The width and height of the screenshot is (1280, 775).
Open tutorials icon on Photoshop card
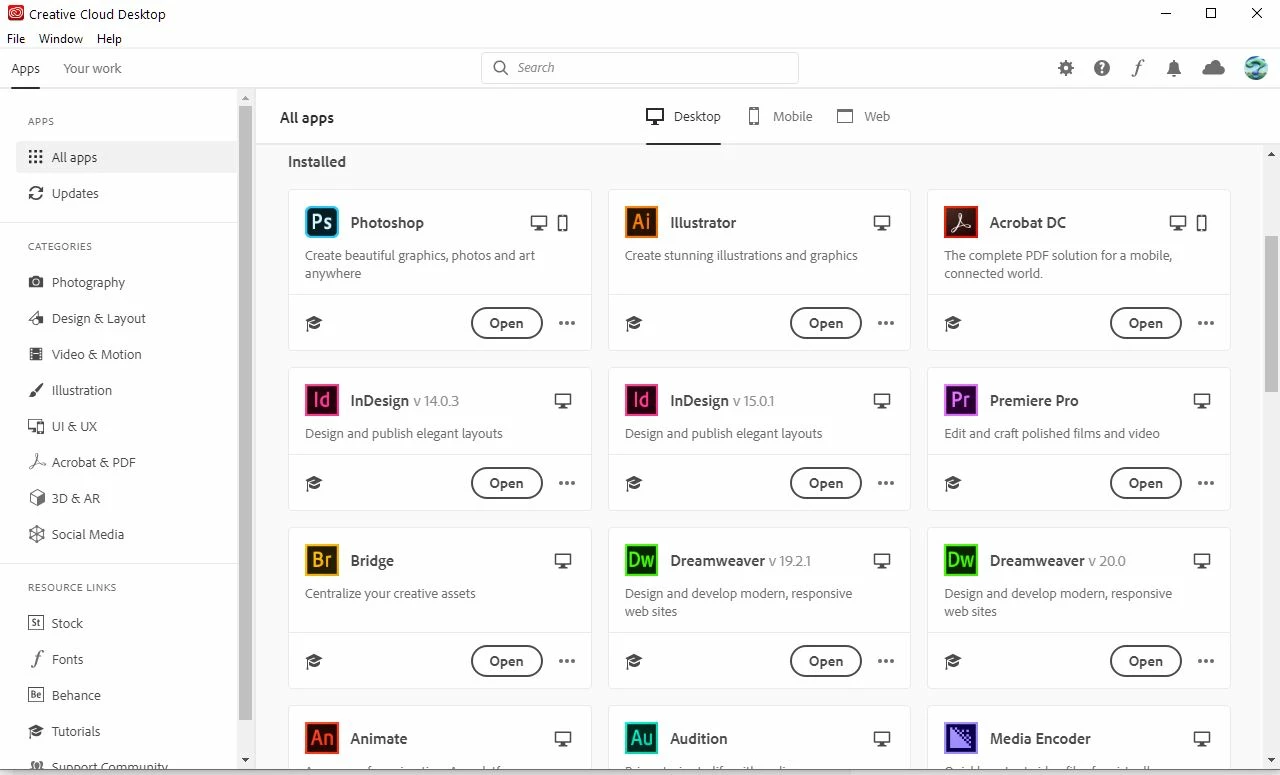[x=314, y=323]
